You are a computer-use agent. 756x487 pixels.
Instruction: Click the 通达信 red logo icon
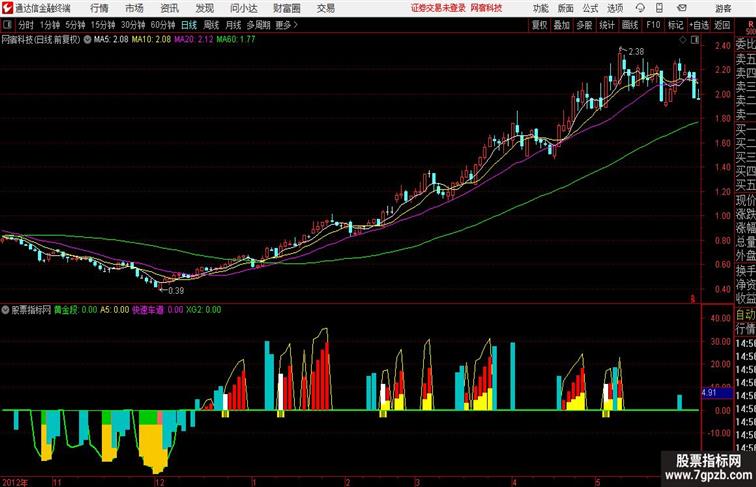pyautogui.click(x=7, y=8)
